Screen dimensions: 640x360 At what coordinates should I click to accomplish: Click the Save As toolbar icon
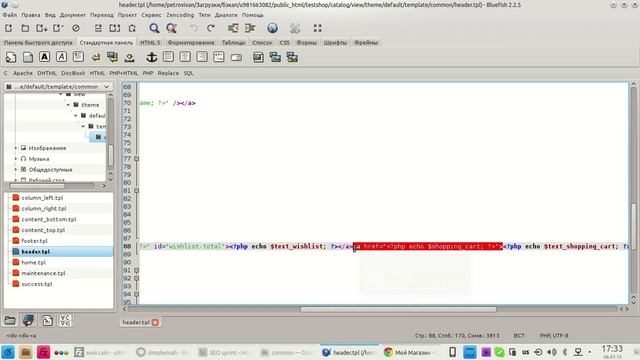(x=58, y=28)
